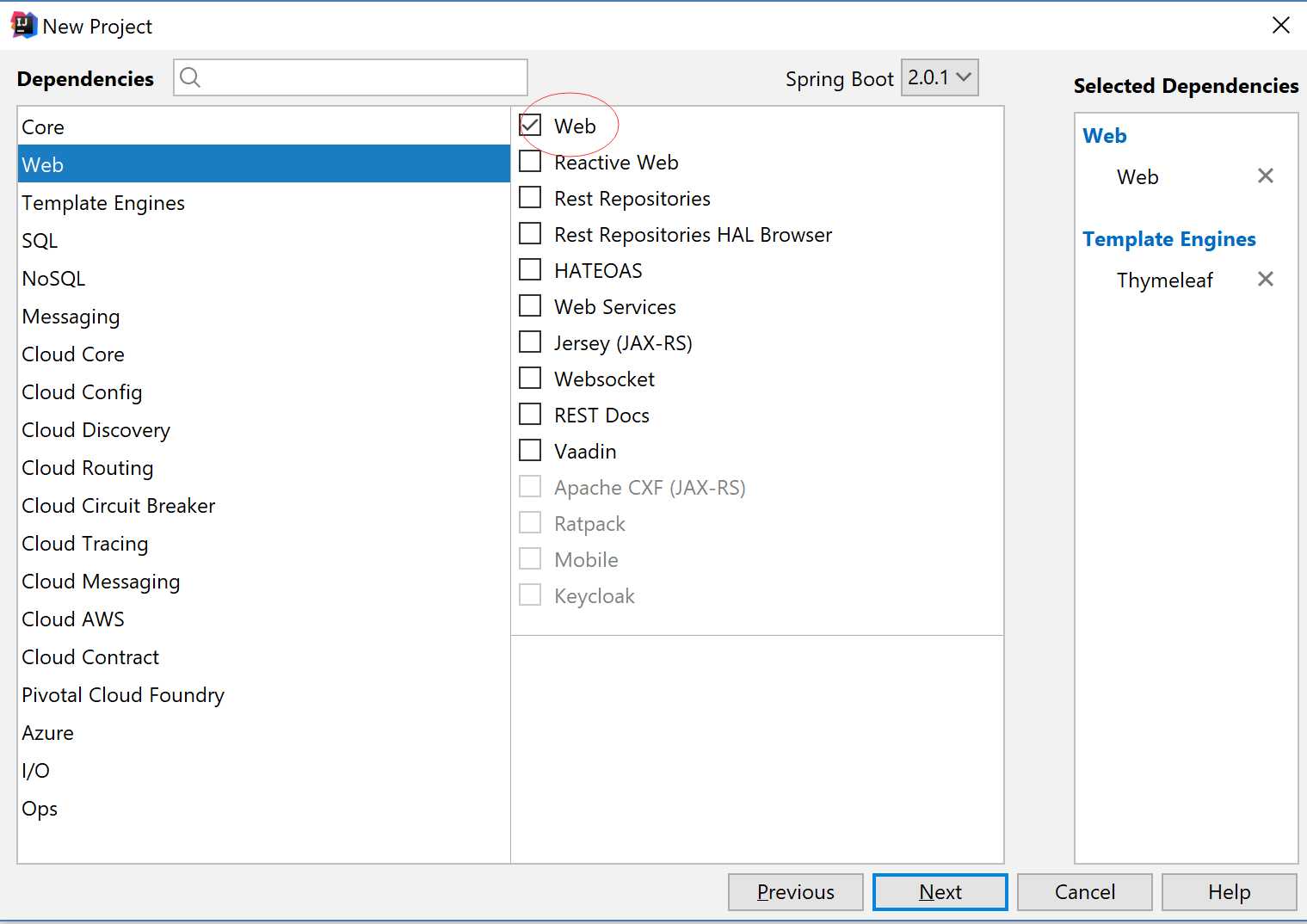Select the Ops category

point(263,808)
